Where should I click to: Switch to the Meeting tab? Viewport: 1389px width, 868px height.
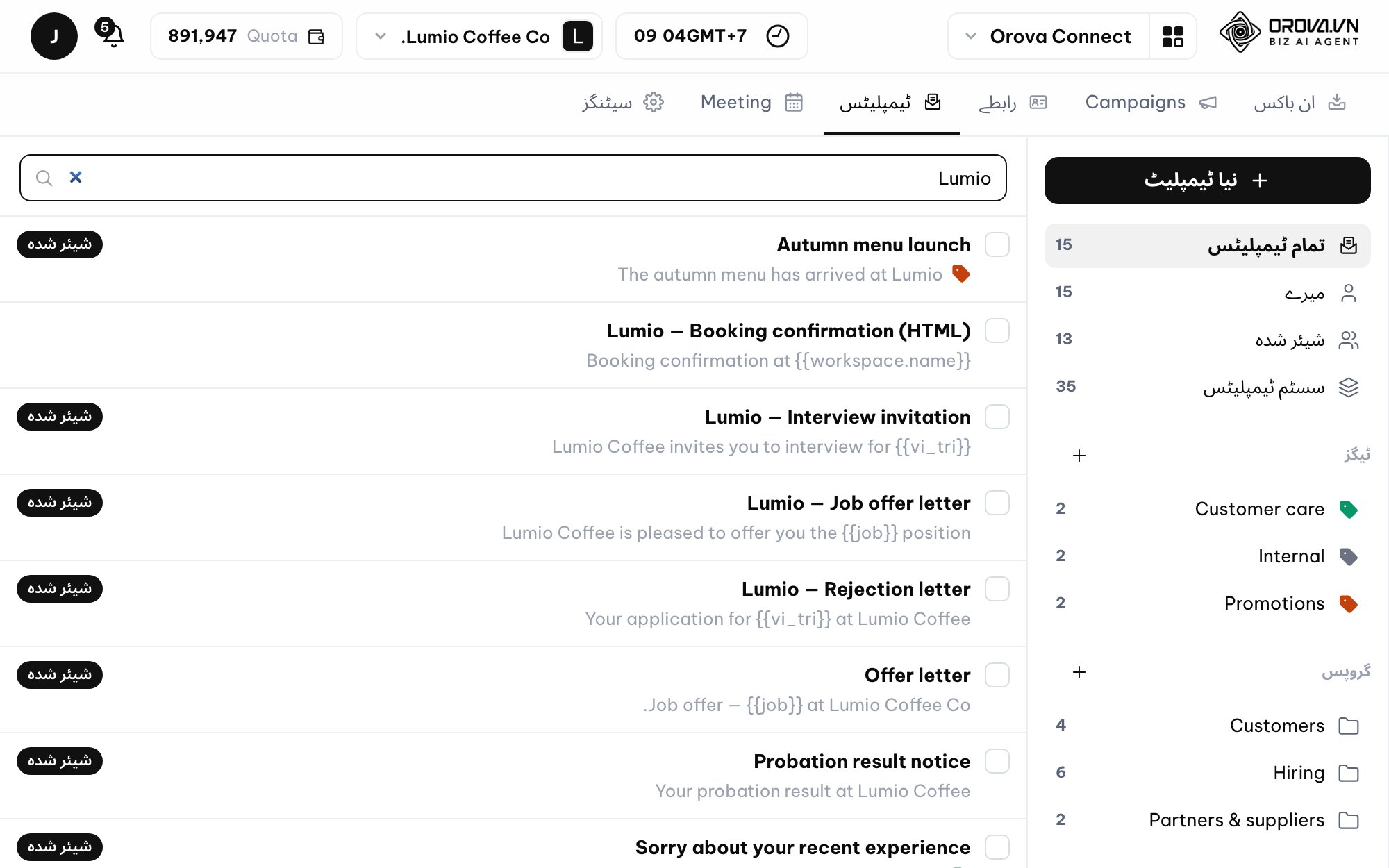(x=752, y=103)
